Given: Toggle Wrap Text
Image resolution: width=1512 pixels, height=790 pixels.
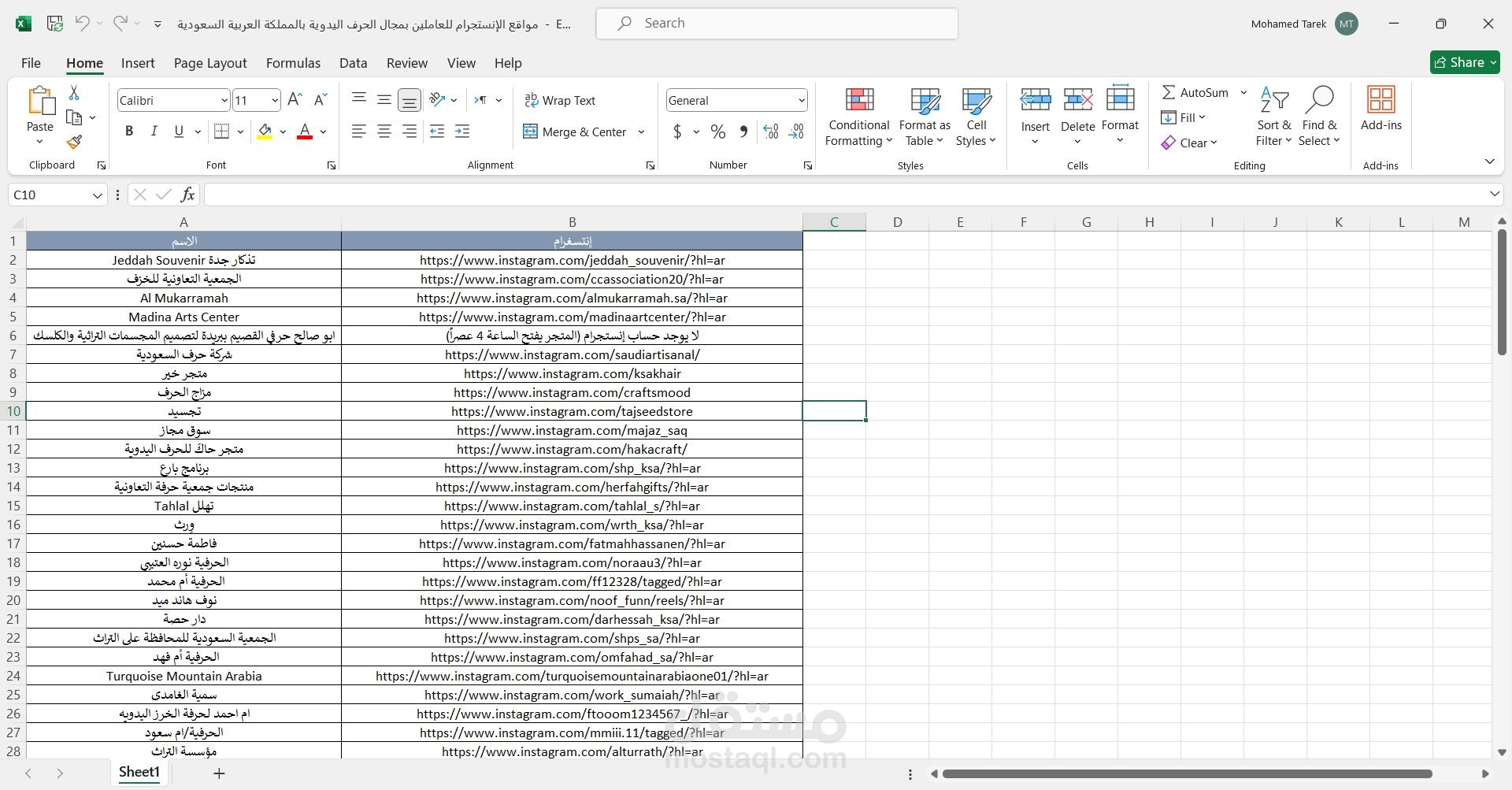Looking at the screenshot, I should point(560,100).
